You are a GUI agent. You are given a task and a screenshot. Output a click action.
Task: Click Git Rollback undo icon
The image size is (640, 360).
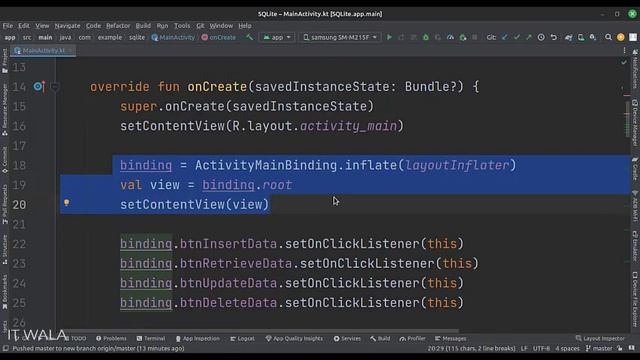[553, 37]
